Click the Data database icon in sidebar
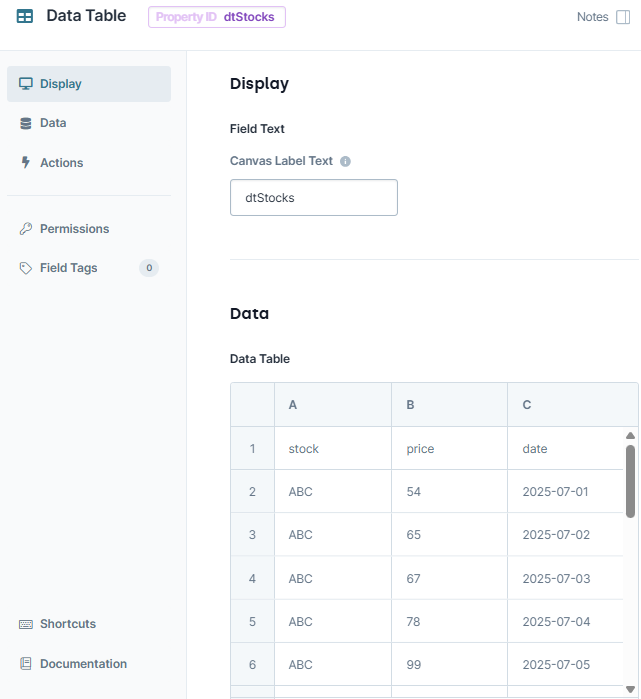 pos(26,123)
